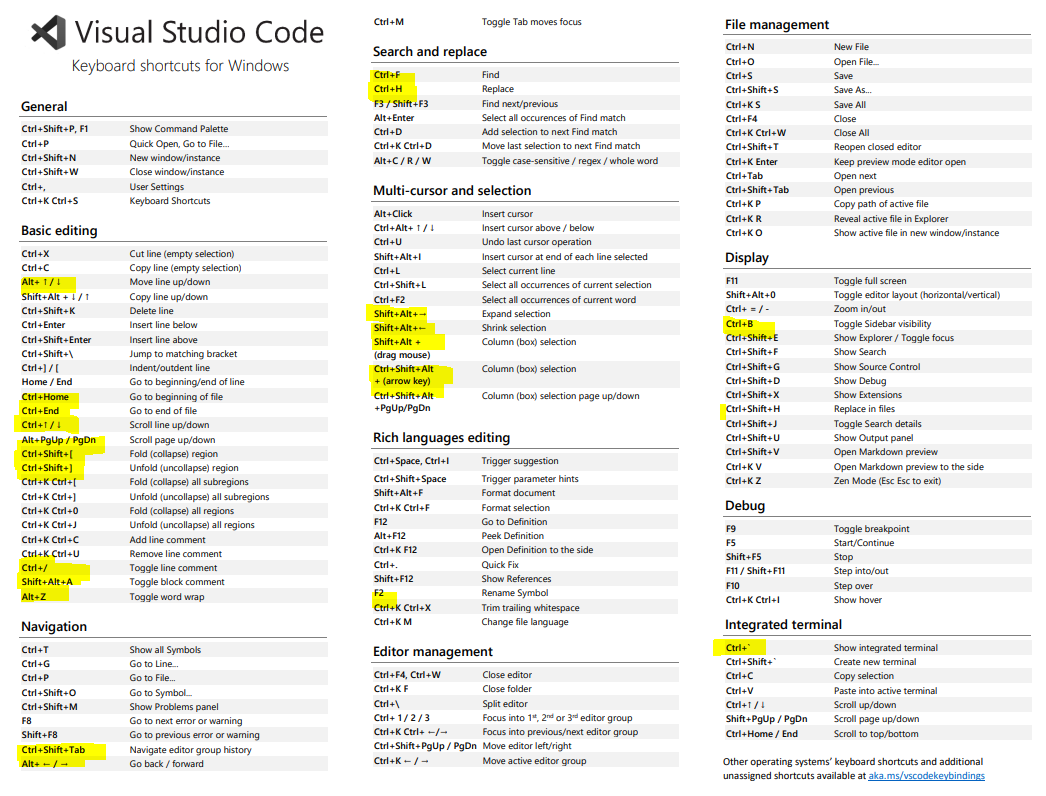
Task: Click 'Reveal active file in Explorer'
Action: 891,219
